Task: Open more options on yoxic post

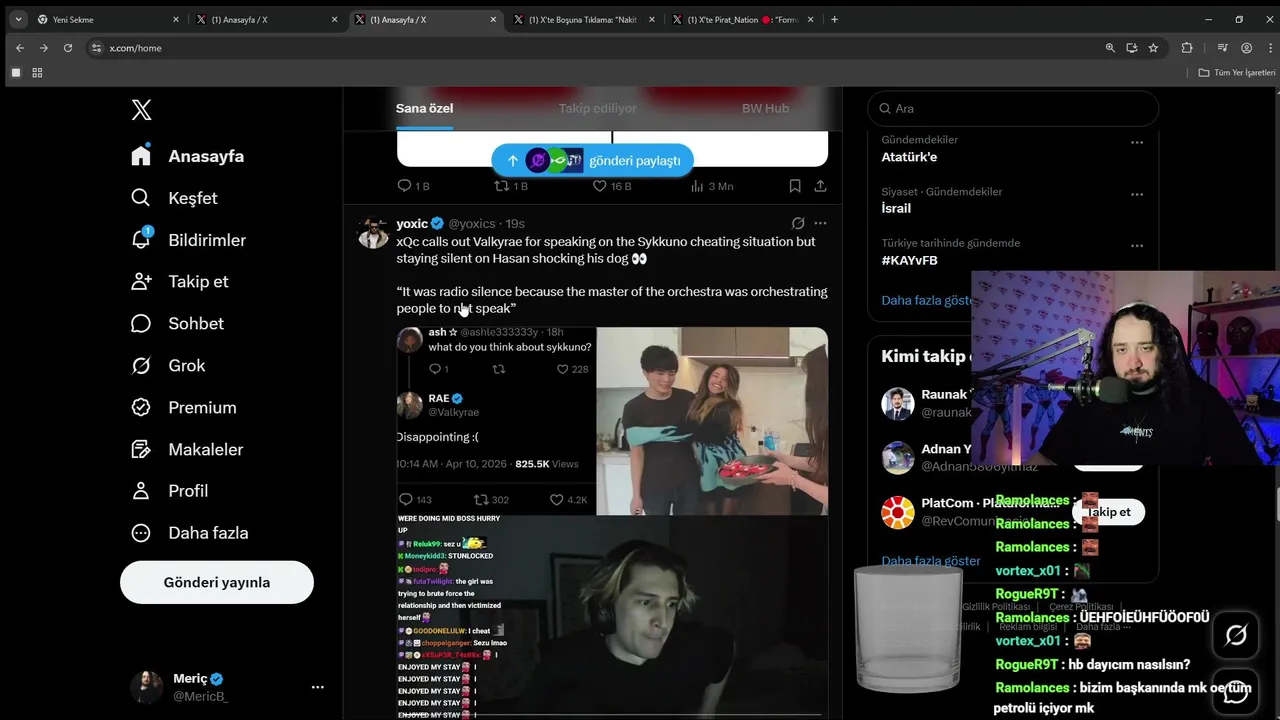Action: [820, 223]
